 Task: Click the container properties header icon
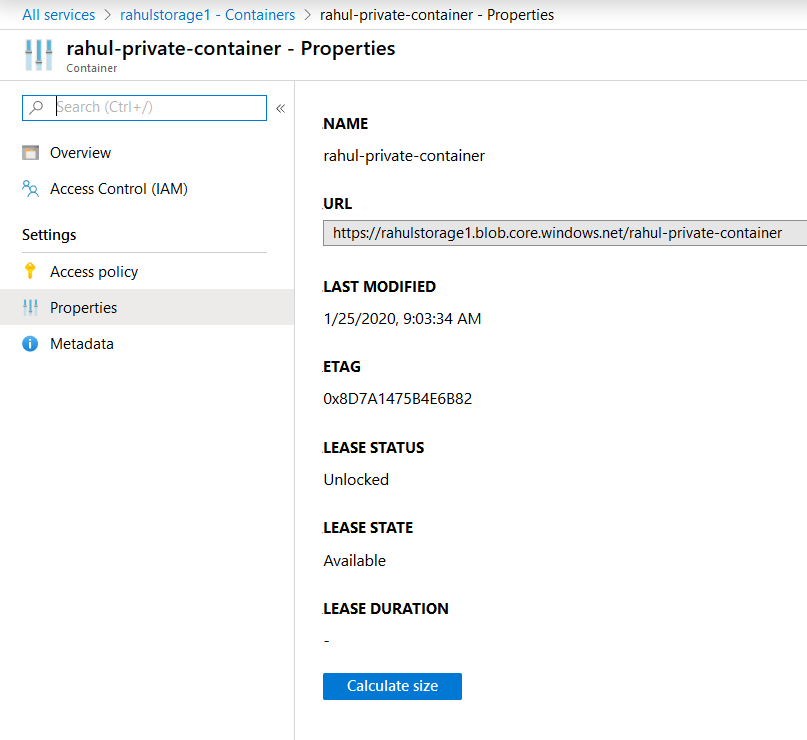click(39, 55)
